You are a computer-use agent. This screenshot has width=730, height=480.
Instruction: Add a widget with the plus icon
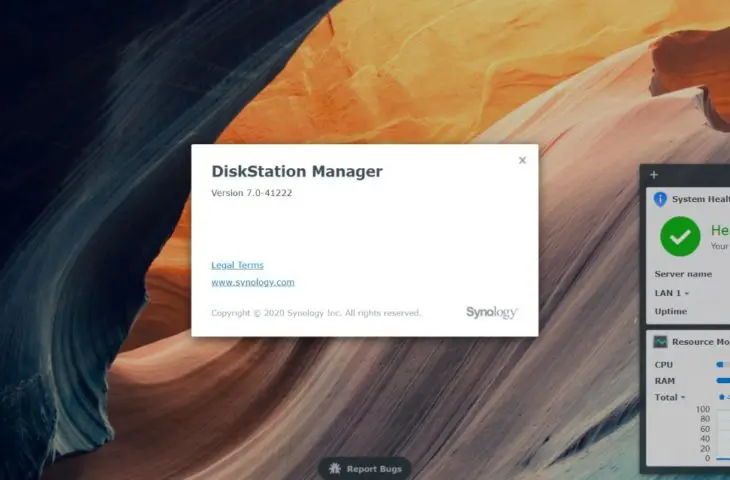coord(654,175)
